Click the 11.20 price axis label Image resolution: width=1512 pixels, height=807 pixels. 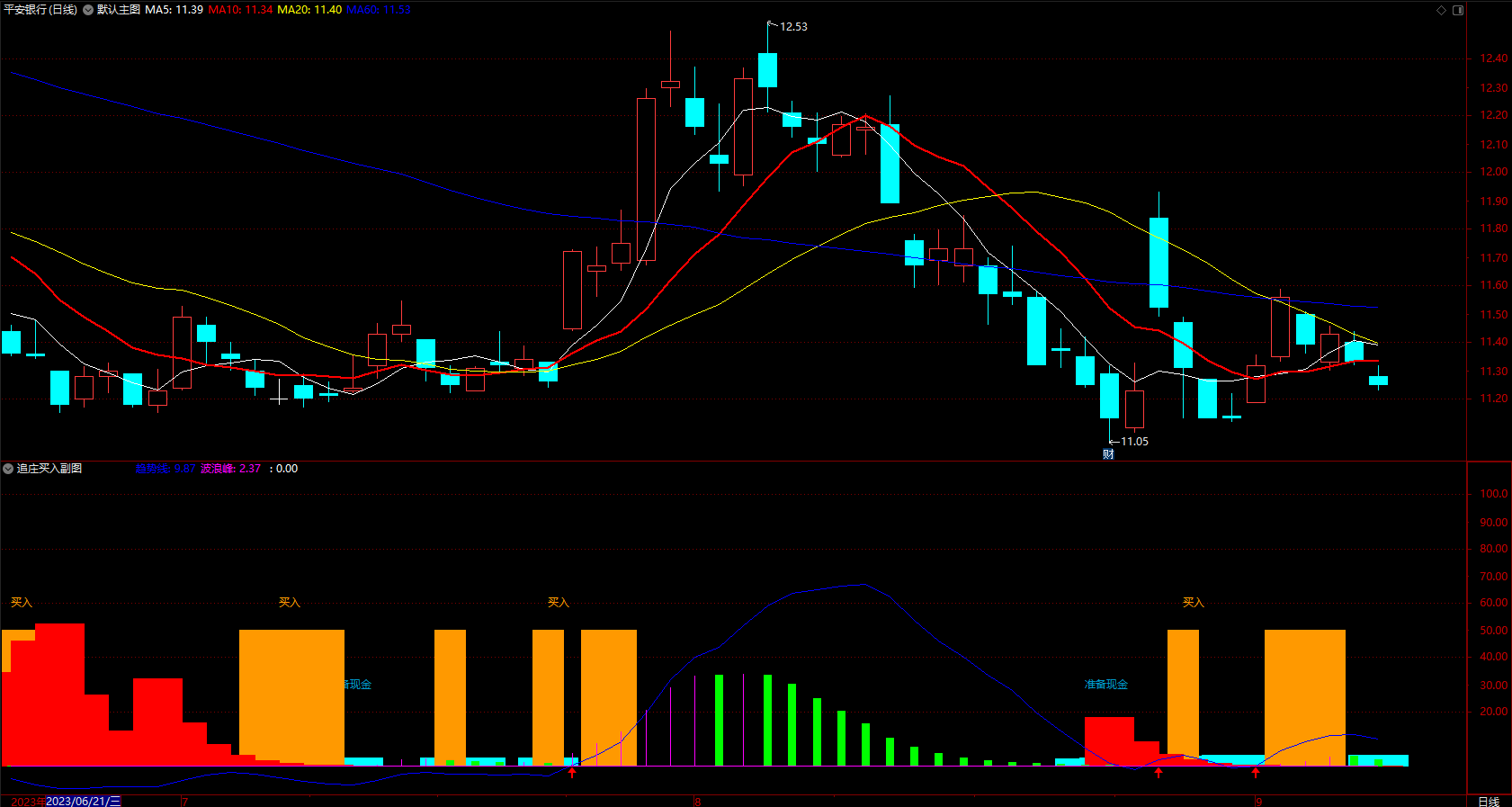(x=1494, y=399)
